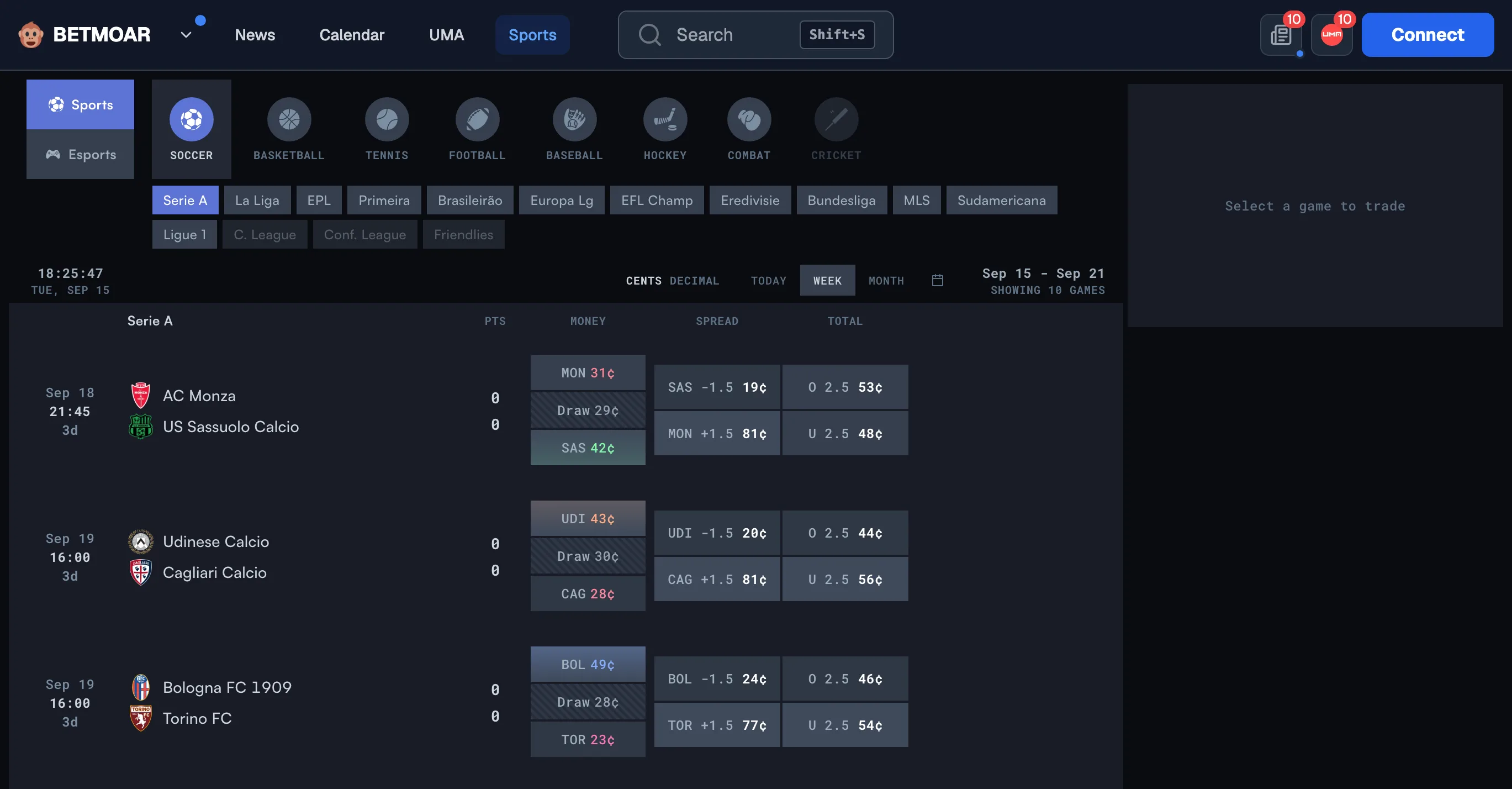The height and width of the screenshot is (789, 1512).
Task: Bet on U 2.5 total 48¢
Action: pos(844,433)
